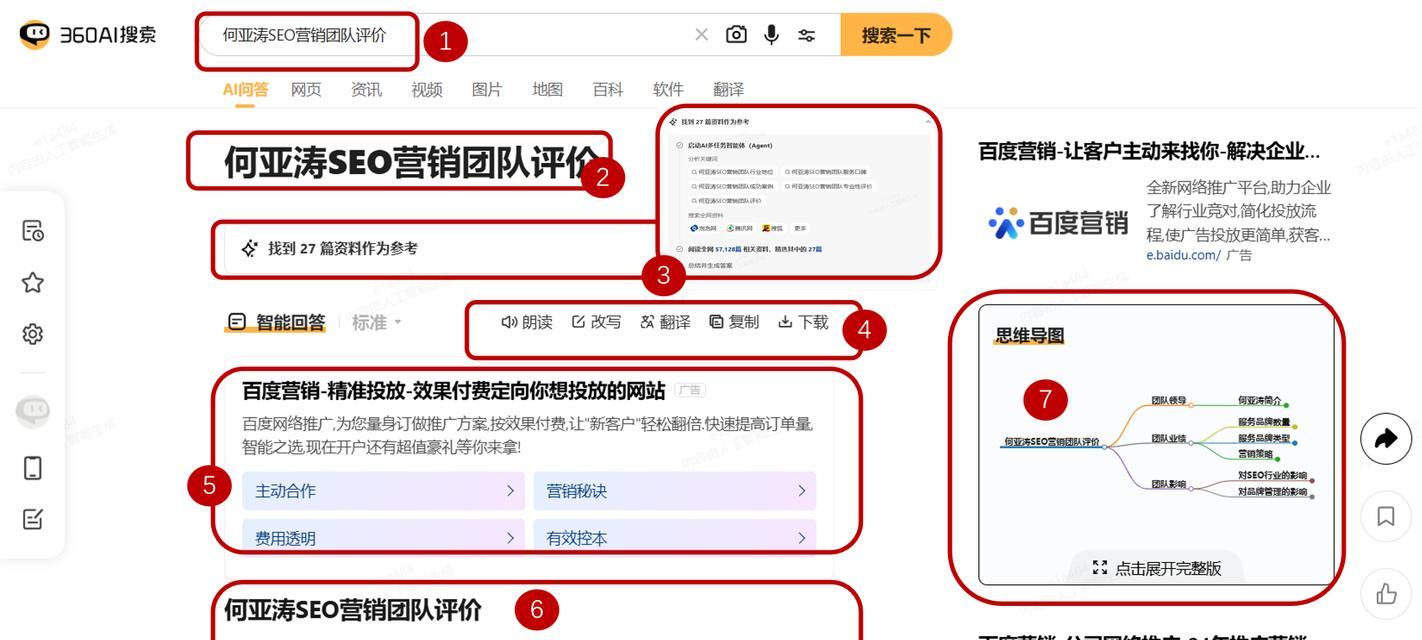Open camera image search
The image size is (1422, 640).
pos(736,35)
